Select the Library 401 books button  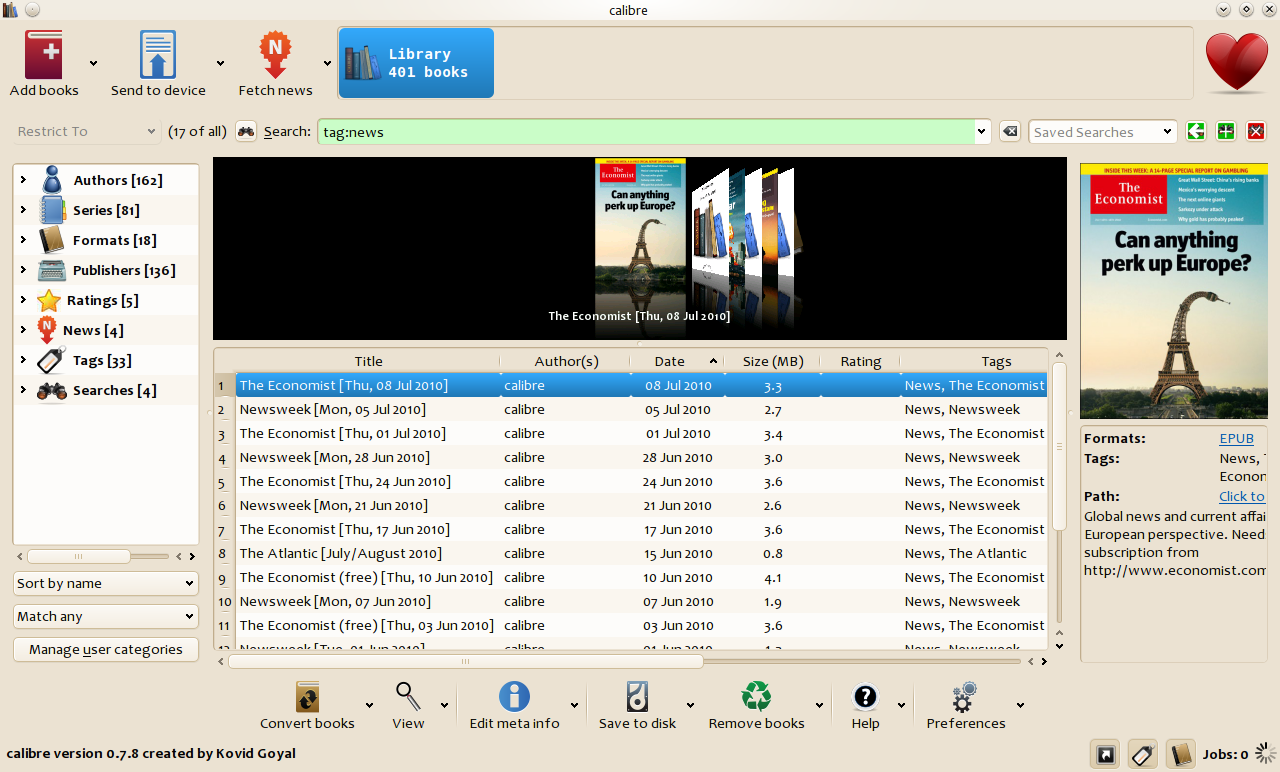point(416,63)
